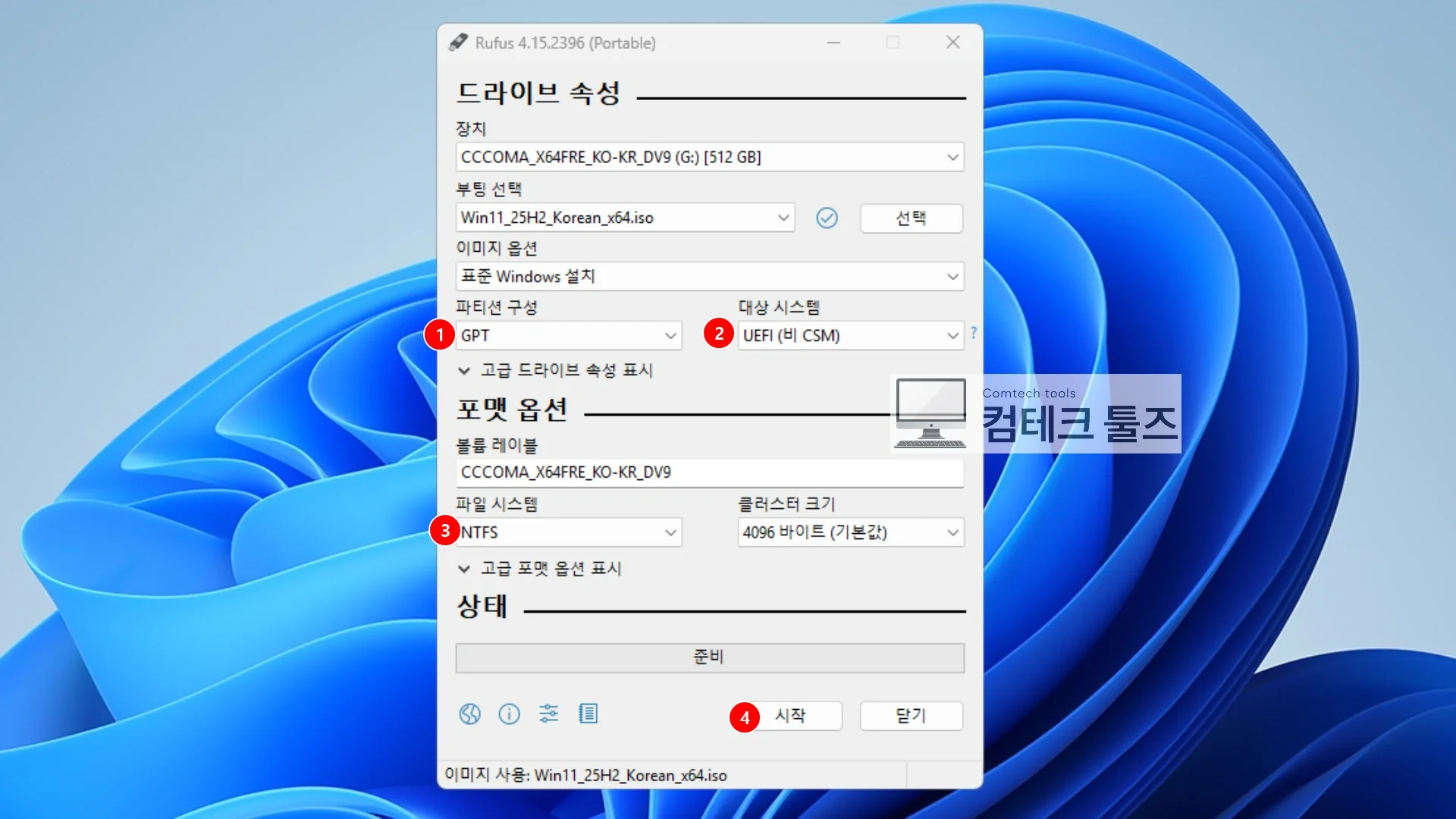Open the 부팅 선택 ISO dropdown

click(x=625, y=218)
